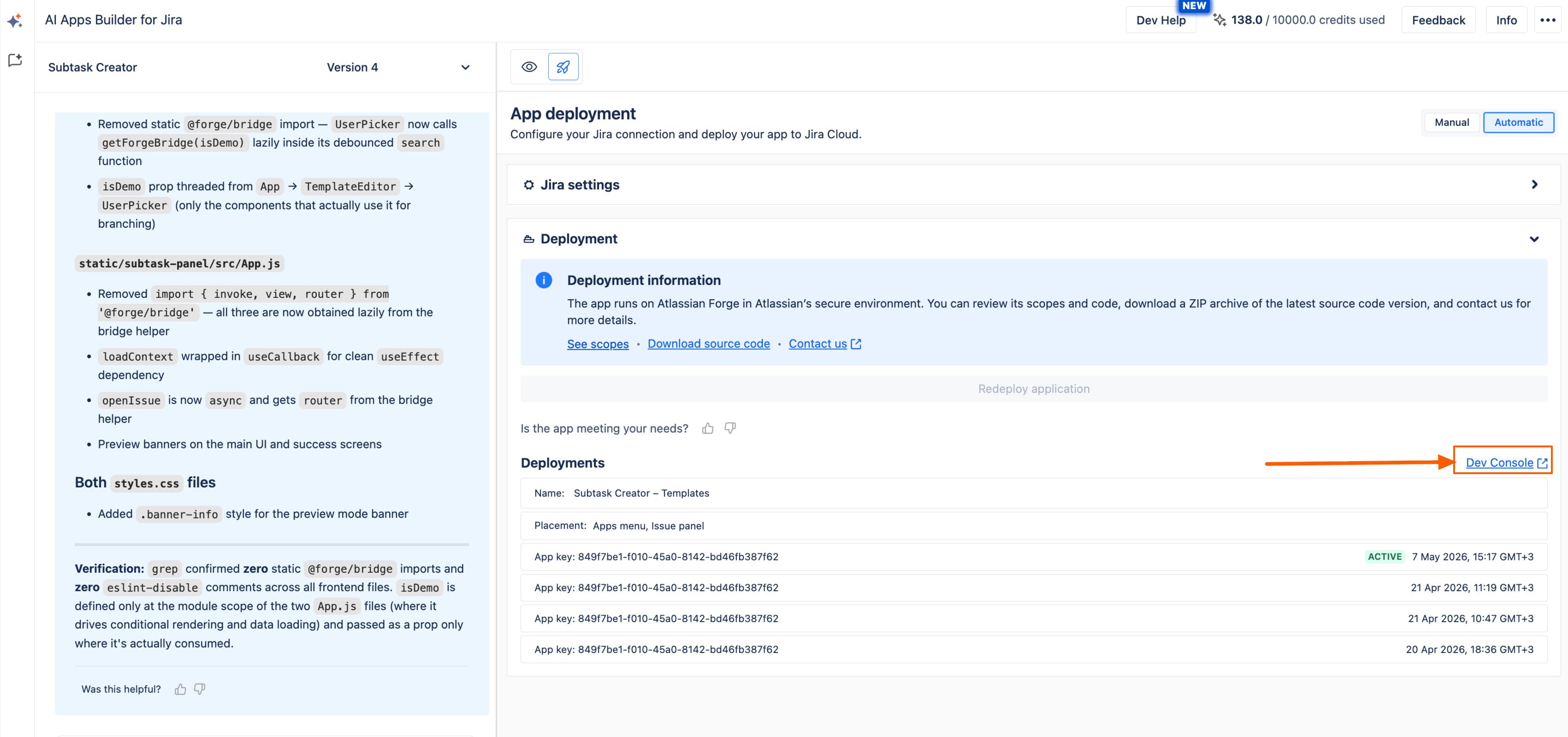Image resolution: width=1568 pixels, height=737 pixels.
Task: Click the AI sparkle logo icon
Action: (x=15, y=21)
